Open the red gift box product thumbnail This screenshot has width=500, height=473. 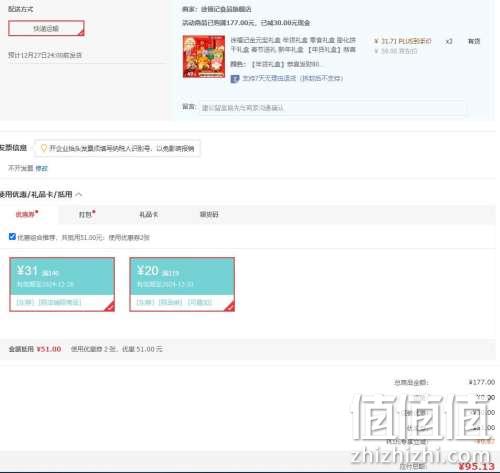pos(204,56)
